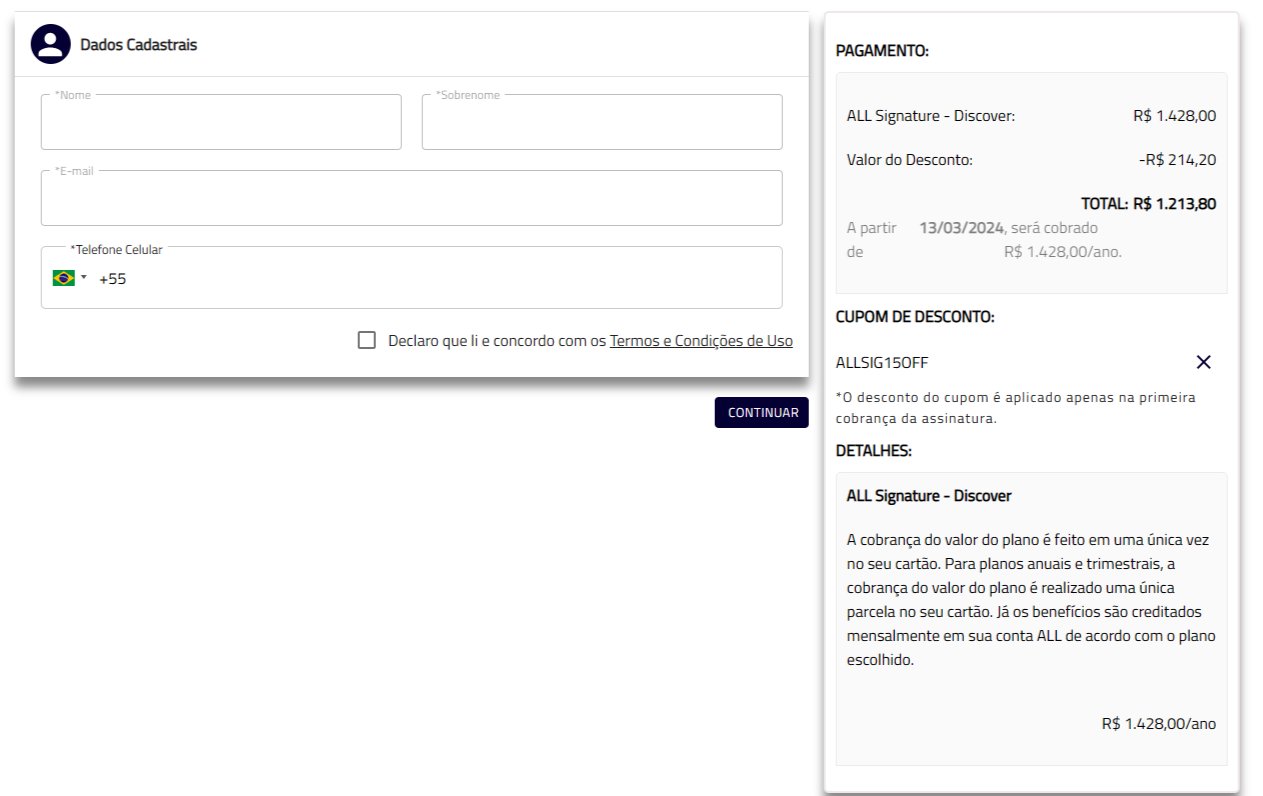Focus the Sobrenome input field
The image size is (1263, 796).
(x=602, y=122)
